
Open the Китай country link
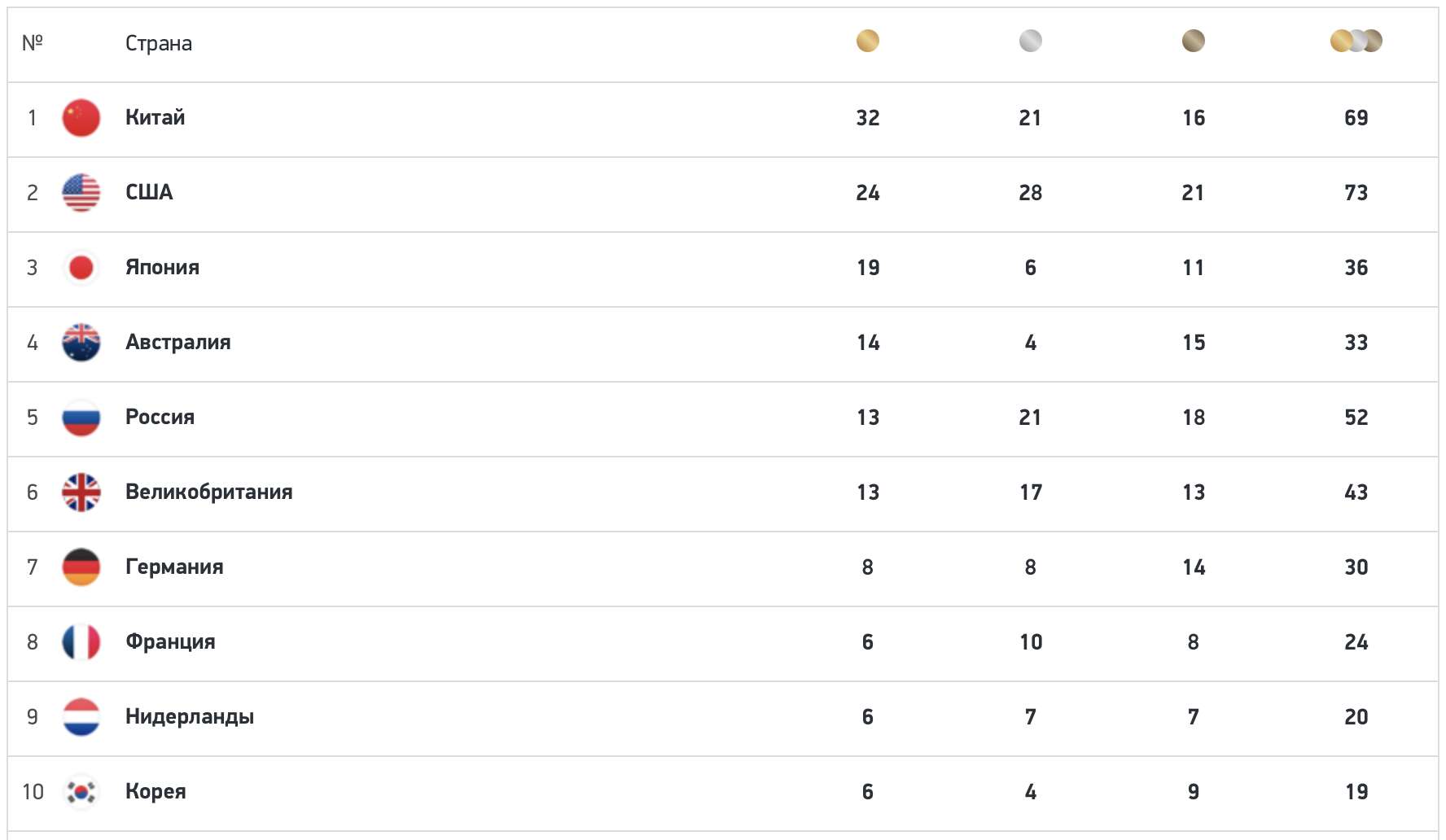click(156, 117)
